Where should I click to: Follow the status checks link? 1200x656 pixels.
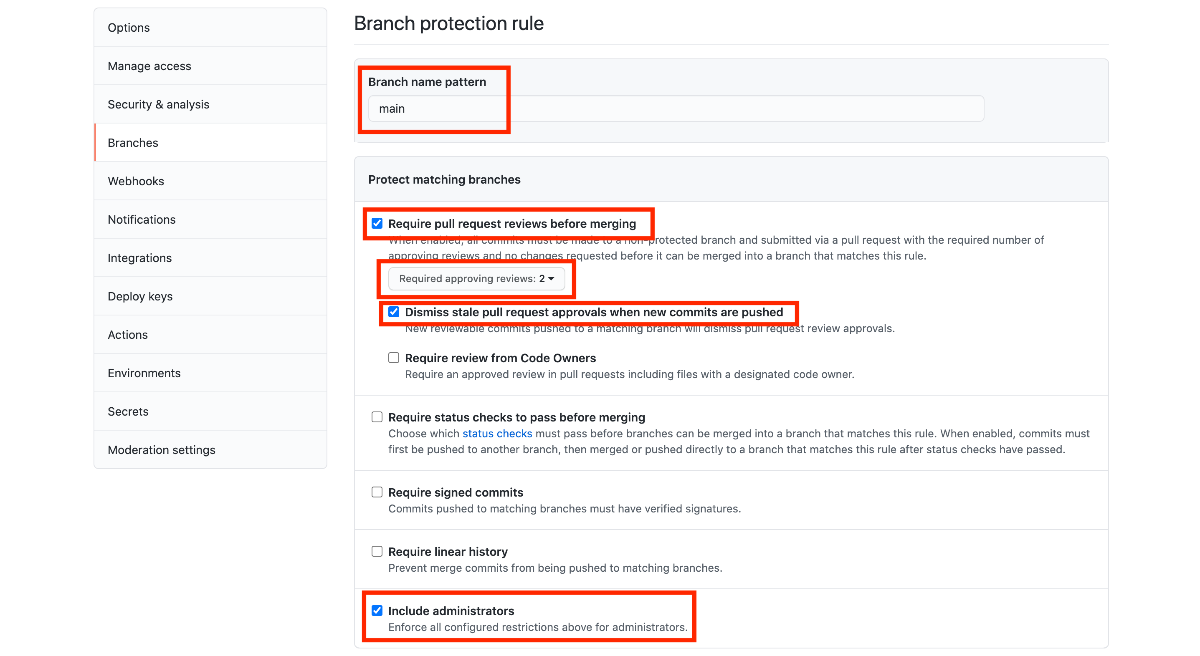click(497, 434)
